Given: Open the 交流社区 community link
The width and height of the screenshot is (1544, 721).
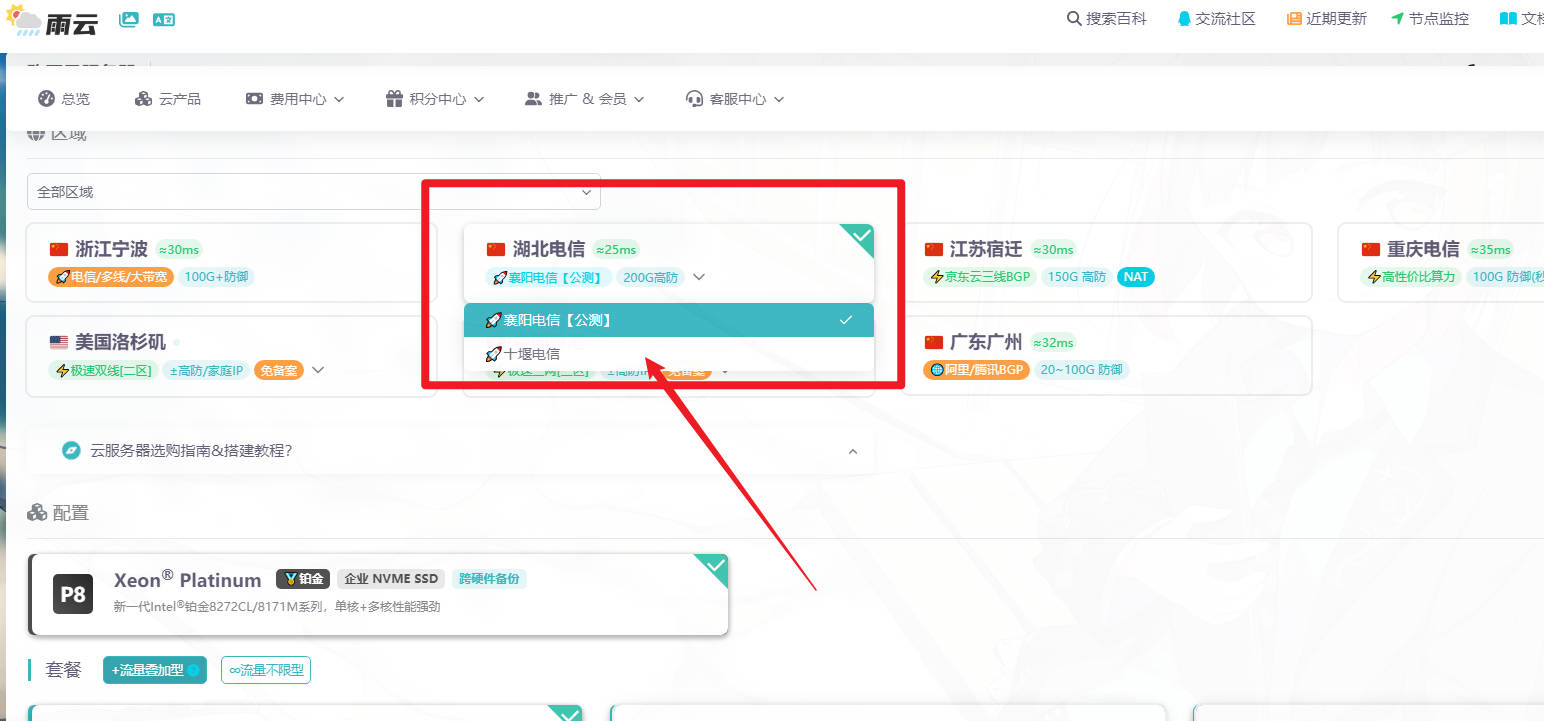Looking at the screenshot, I should tap(1216, 19).
